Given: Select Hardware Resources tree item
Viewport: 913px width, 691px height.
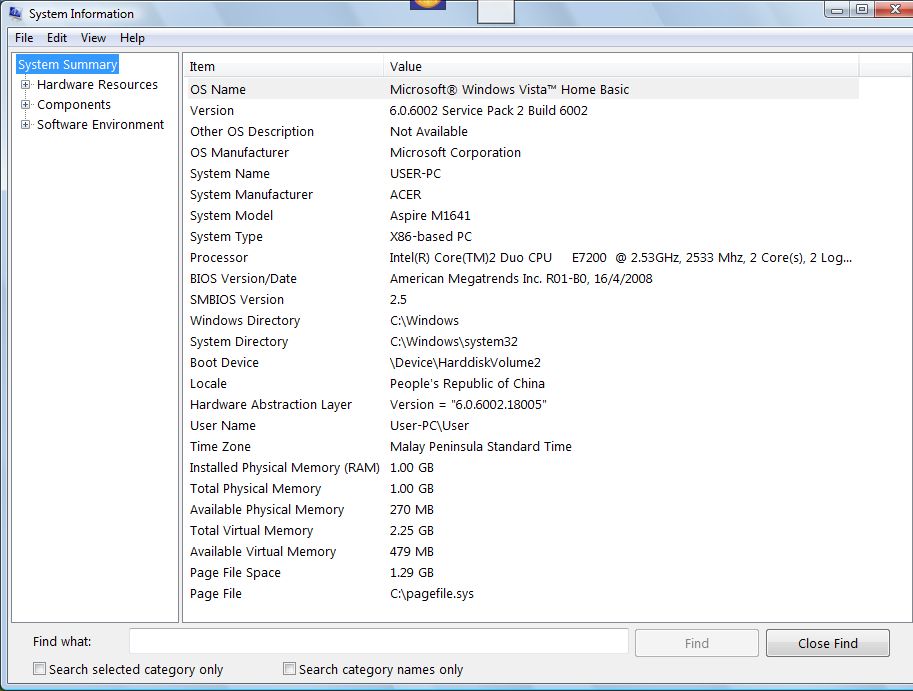Looking at the screenshot, I should coord(97,84).
